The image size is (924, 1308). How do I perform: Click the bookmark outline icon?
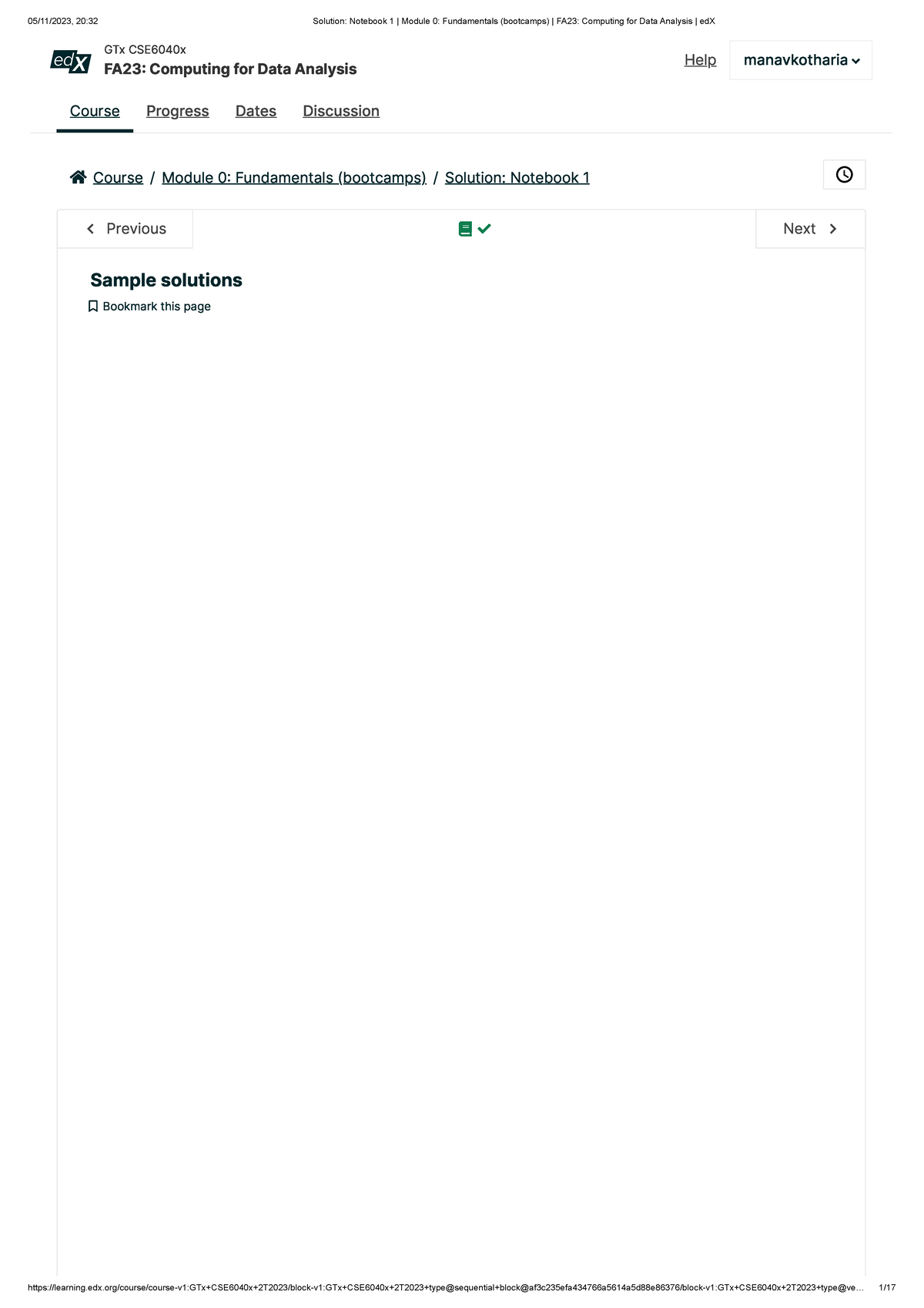coord(93,307)
